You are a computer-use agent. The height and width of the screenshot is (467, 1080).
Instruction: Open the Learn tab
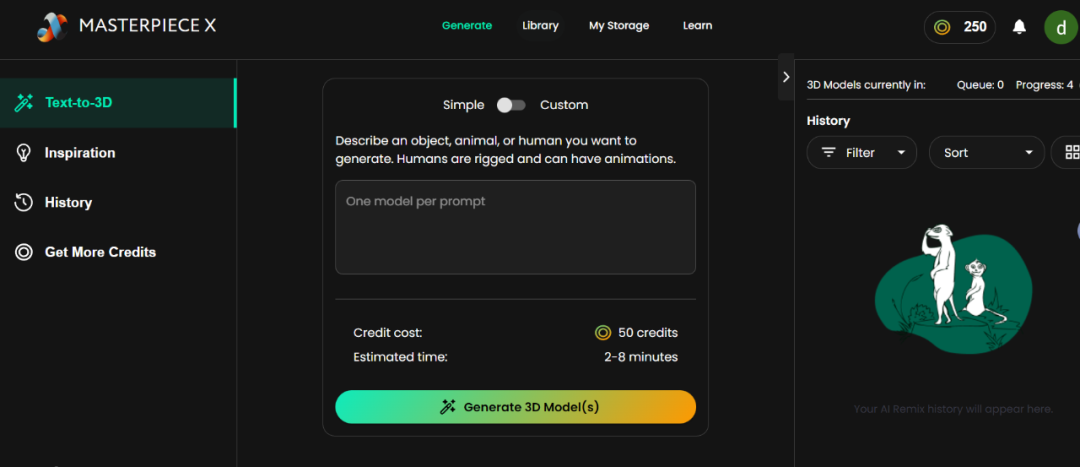697,25
